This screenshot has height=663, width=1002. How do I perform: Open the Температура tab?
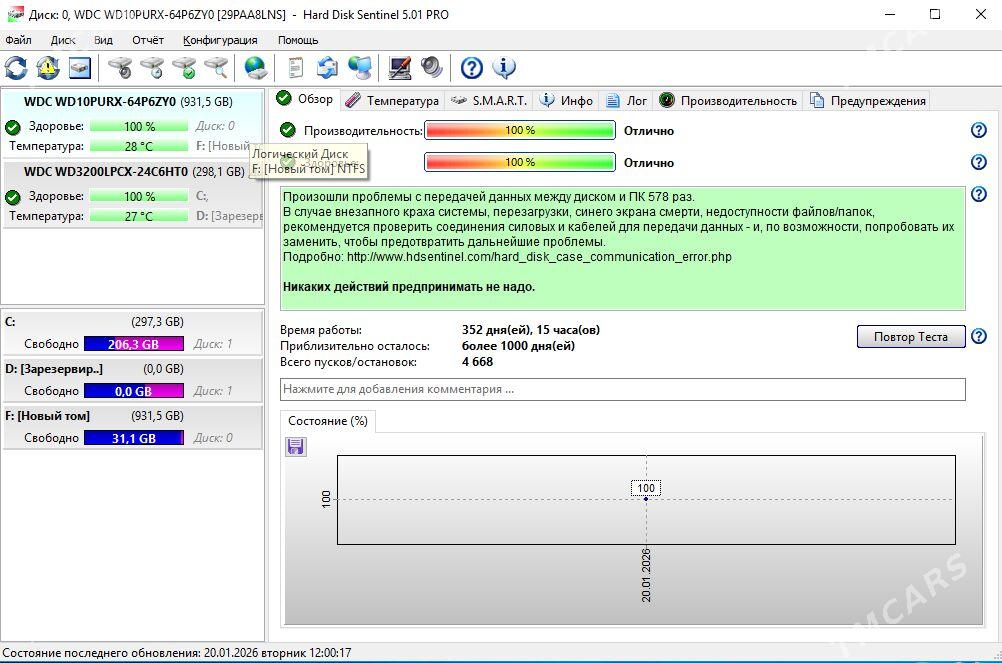click(392, 100)
